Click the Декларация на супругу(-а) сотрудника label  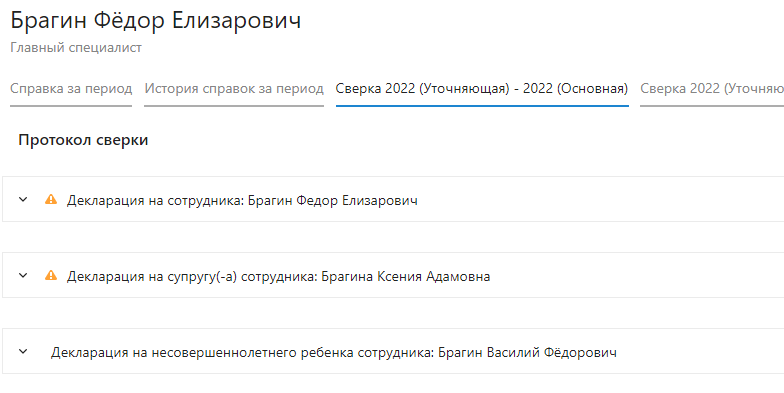click(x=192, y=276)
